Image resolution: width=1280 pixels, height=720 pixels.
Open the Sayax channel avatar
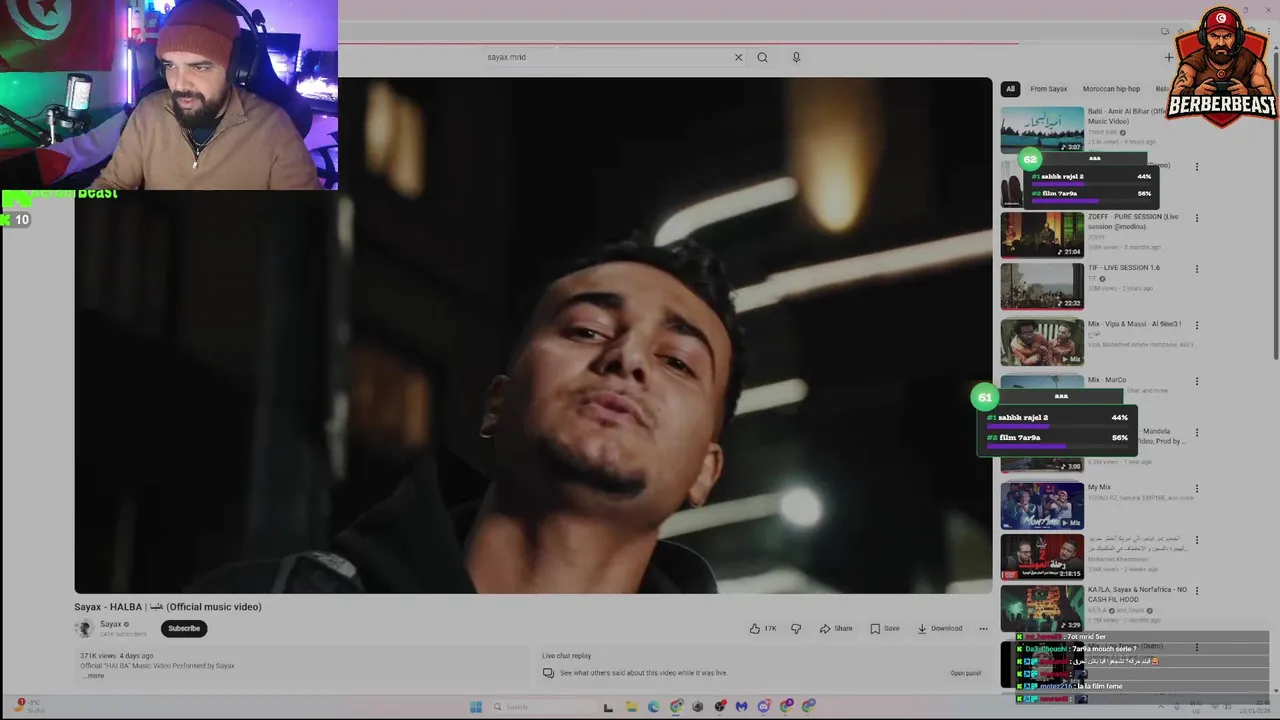(84, 628)
